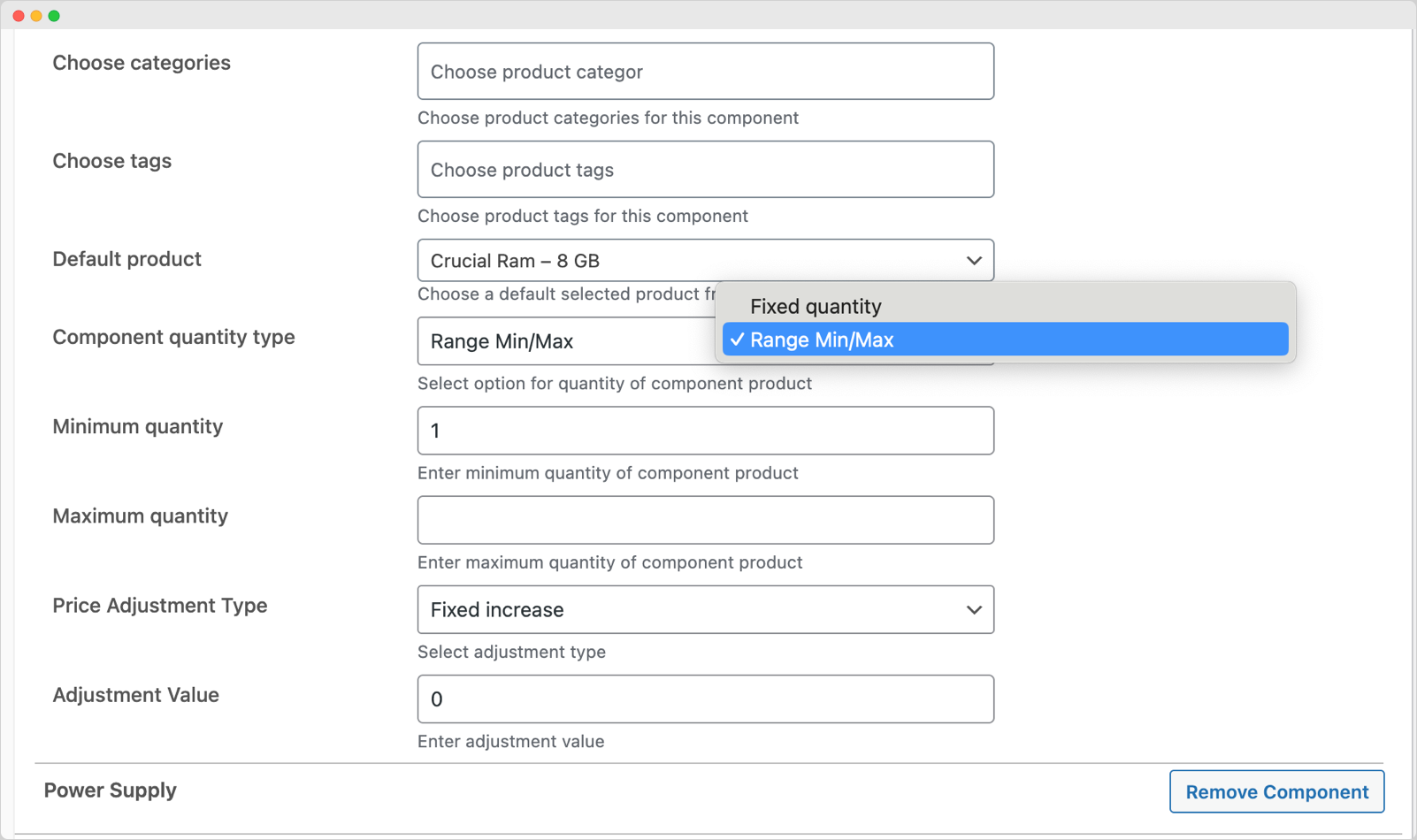Click the chevron beside Crucial Ram – 8 GB
The width and height of the screenshot is (1417, 840).
[x=974, y=260]
